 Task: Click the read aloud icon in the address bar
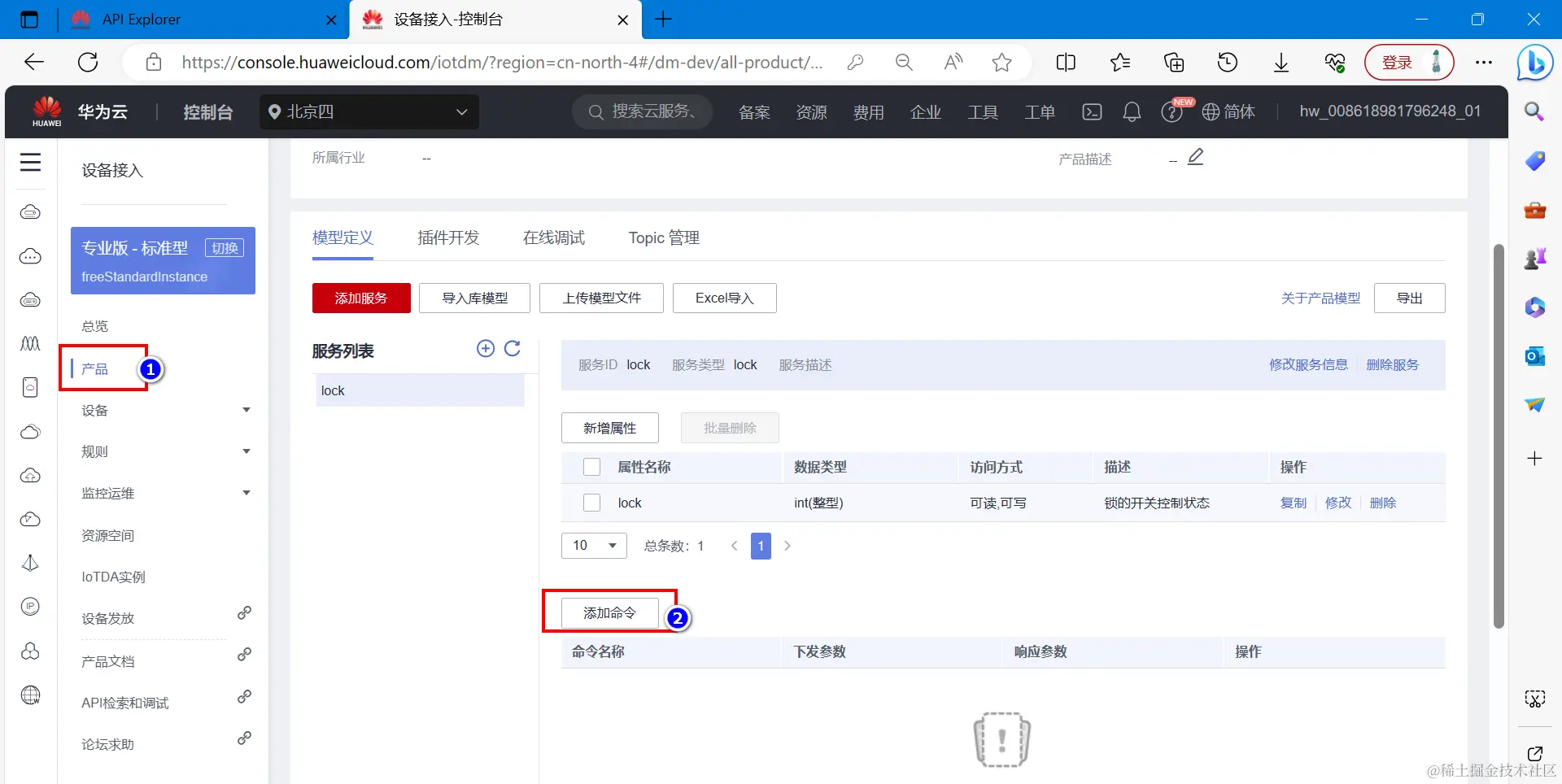(x=953, y=63)
